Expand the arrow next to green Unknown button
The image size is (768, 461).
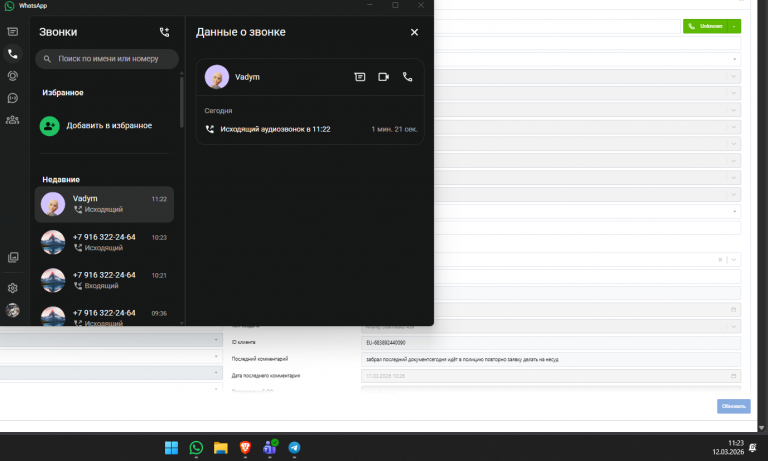(x=734, y=26)
